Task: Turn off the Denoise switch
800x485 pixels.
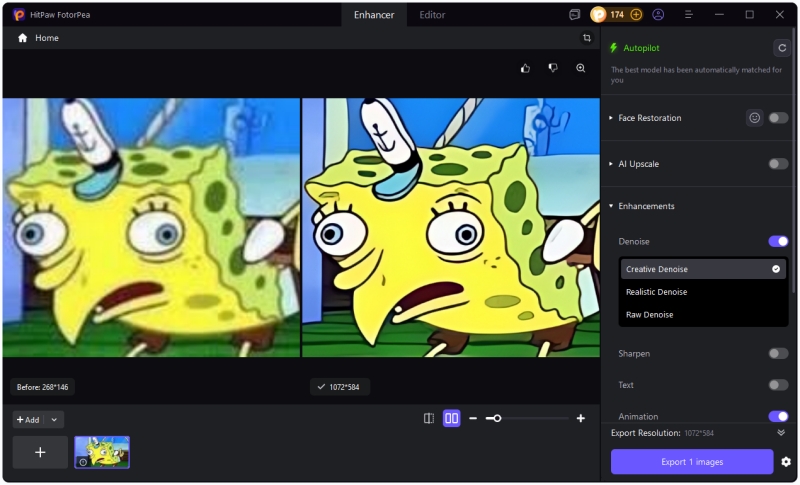Action: 779,241
